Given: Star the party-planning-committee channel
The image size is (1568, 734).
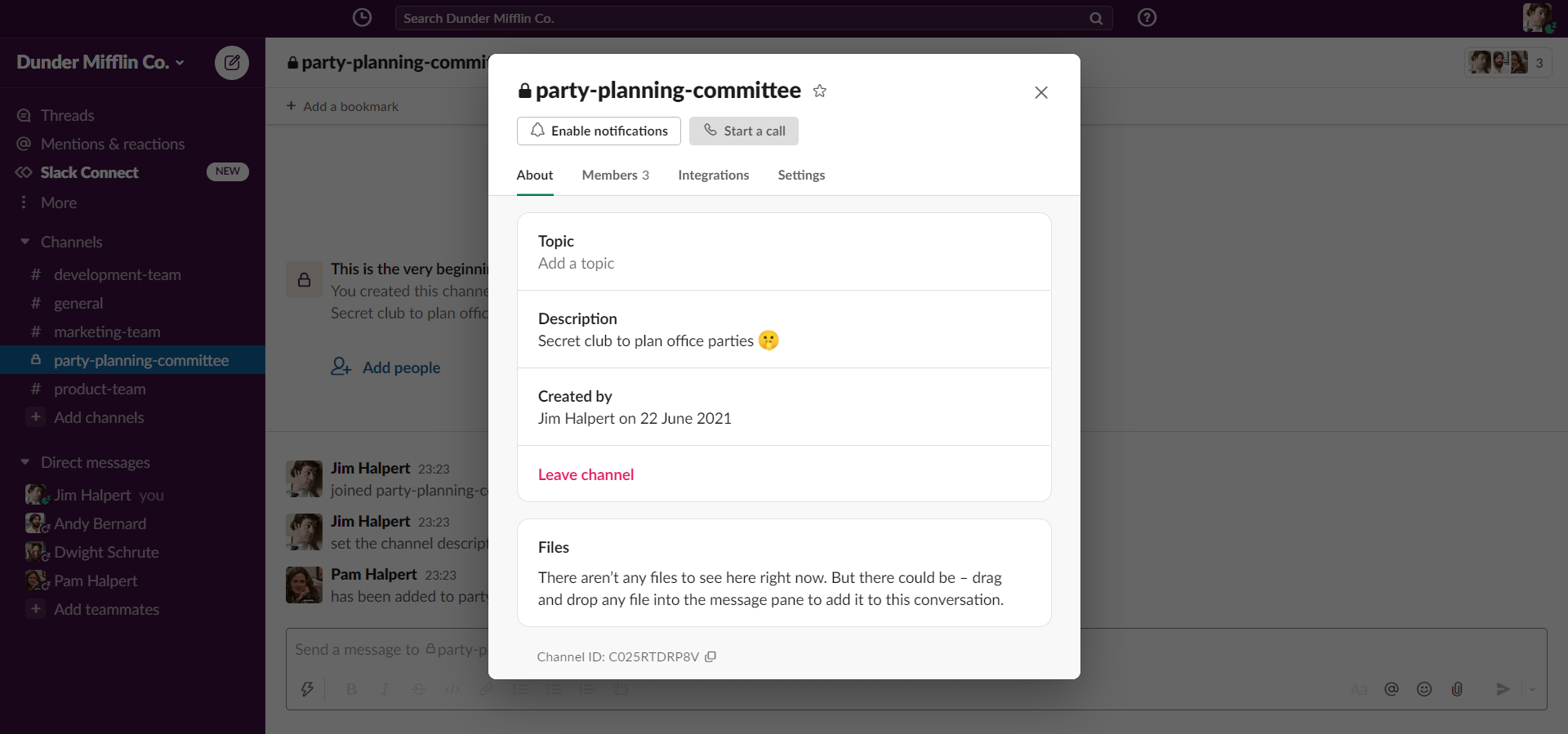Looking at the screenshot, I should coord(820,91).
